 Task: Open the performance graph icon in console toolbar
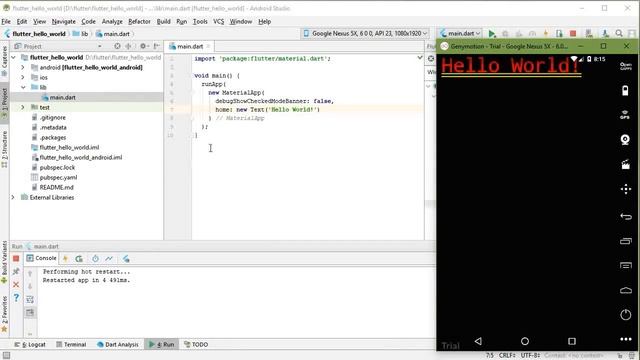[x=109, y=258]
